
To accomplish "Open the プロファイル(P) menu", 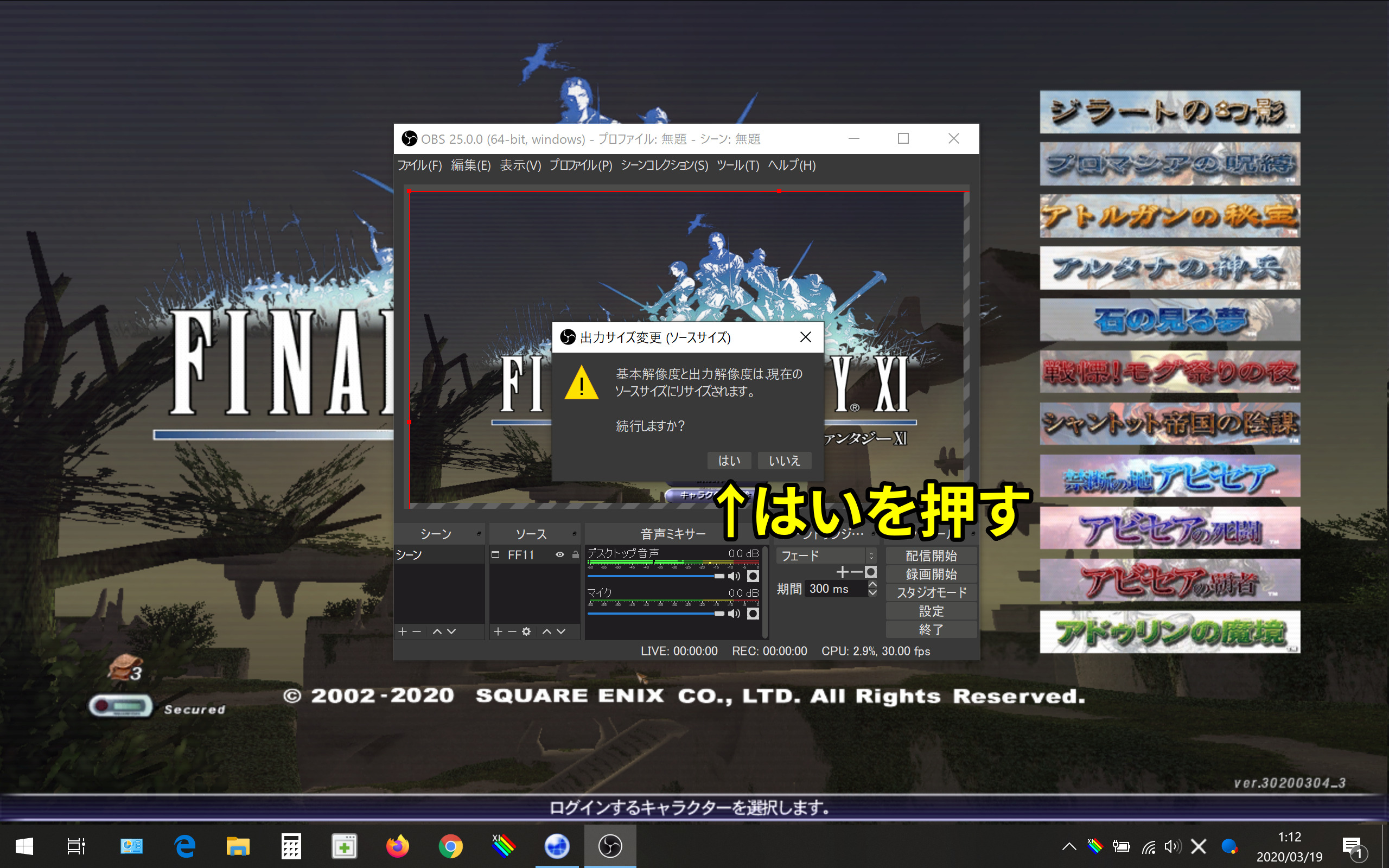I will (580, 165).
